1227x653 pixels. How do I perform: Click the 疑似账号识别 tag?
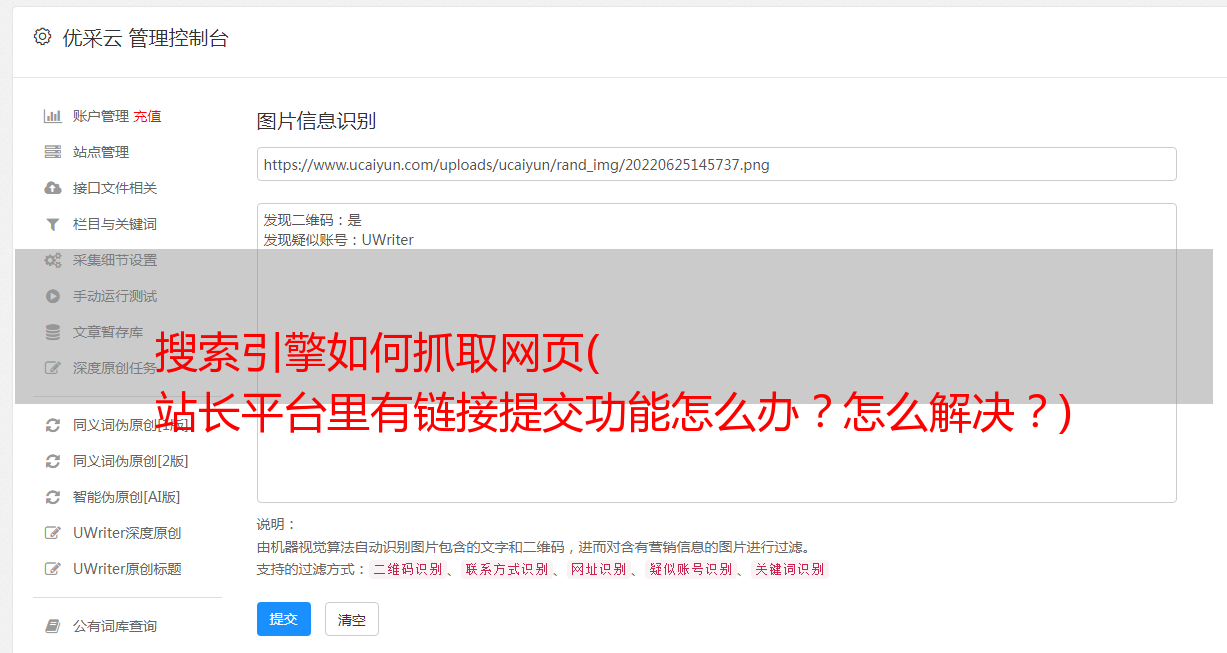690,569
